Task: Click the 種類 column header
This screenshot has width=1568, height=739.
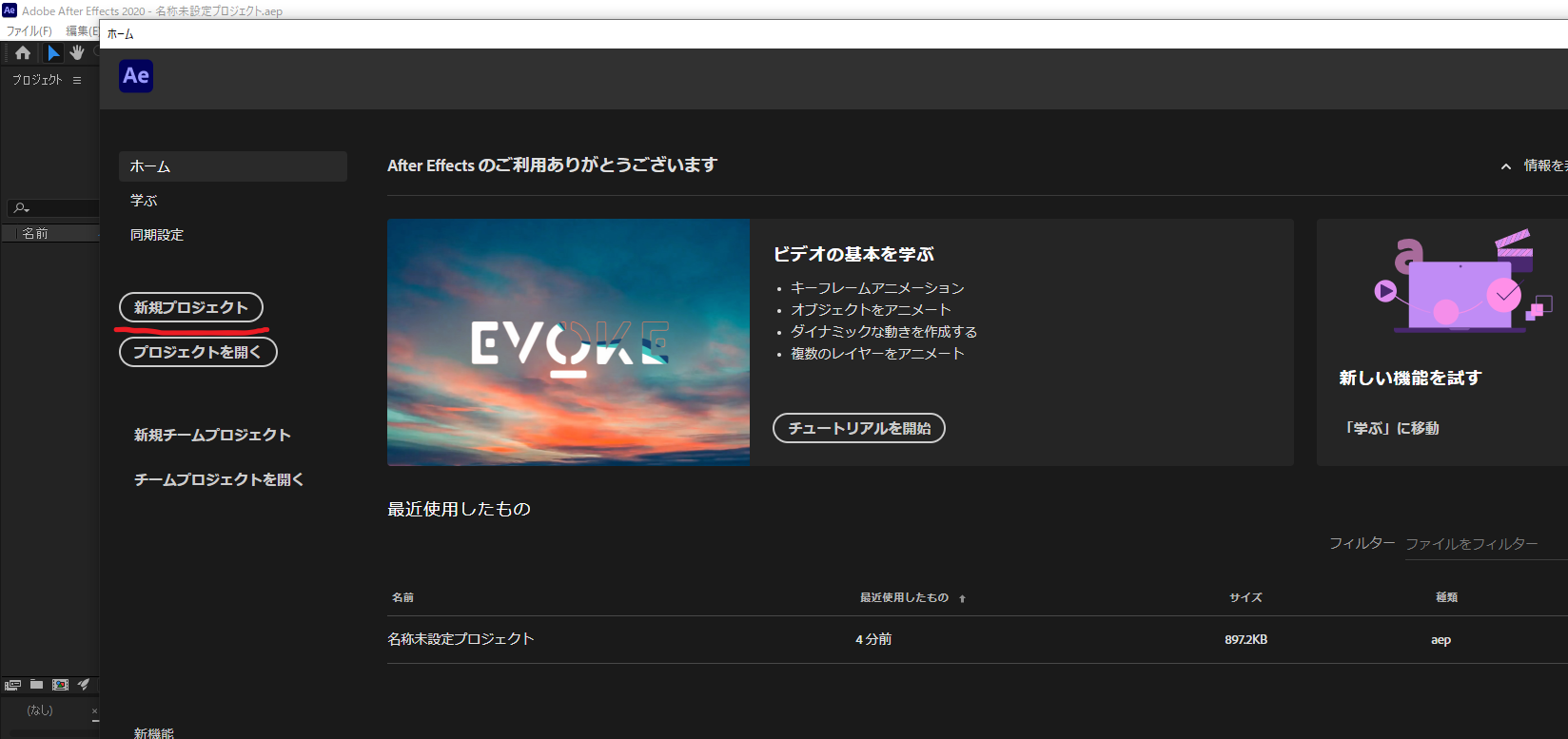Action: click(x=1446, y=597)
